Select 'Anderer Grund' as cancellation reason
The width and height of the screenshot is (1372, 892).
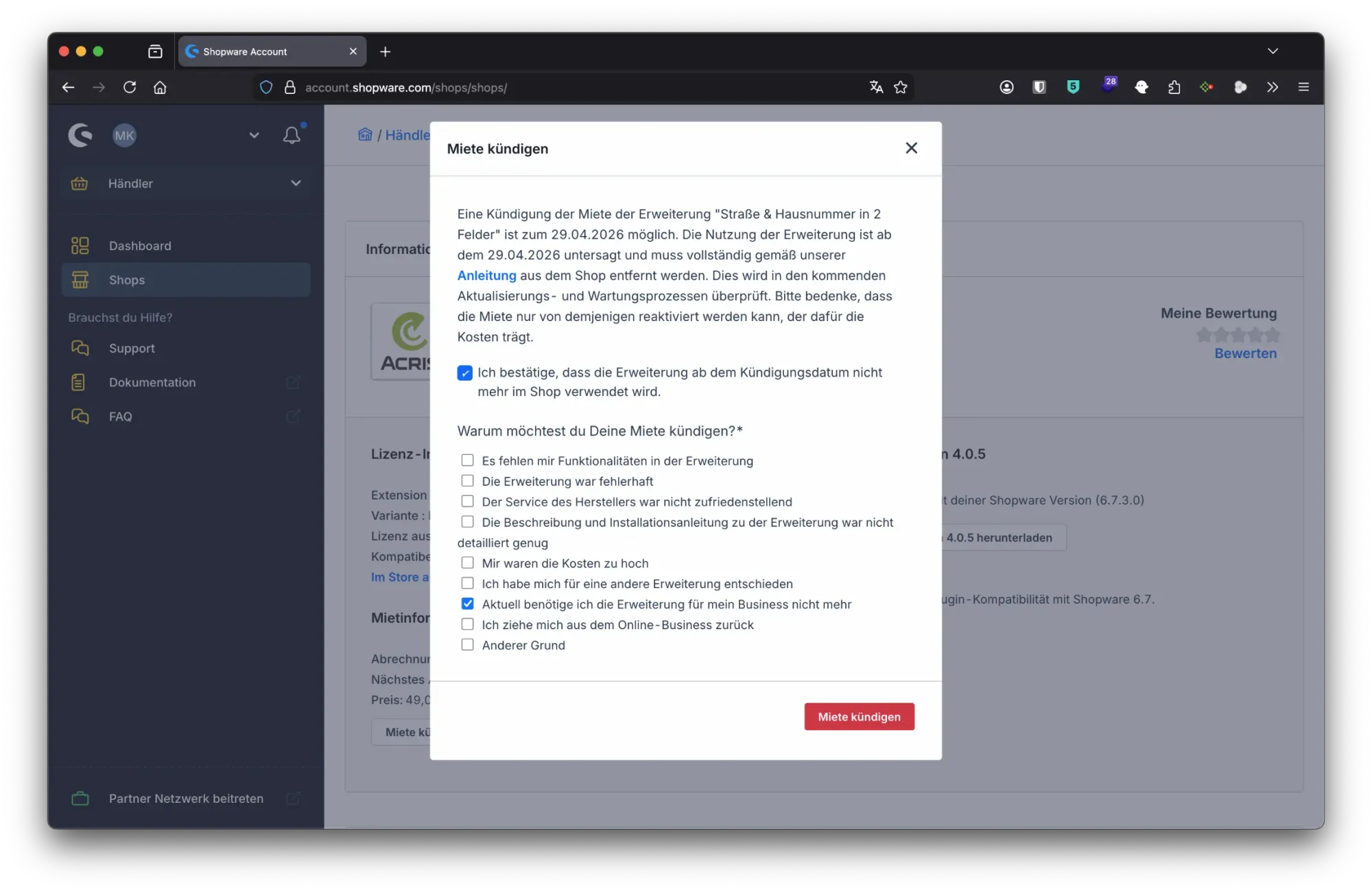(x=468, y=644)
